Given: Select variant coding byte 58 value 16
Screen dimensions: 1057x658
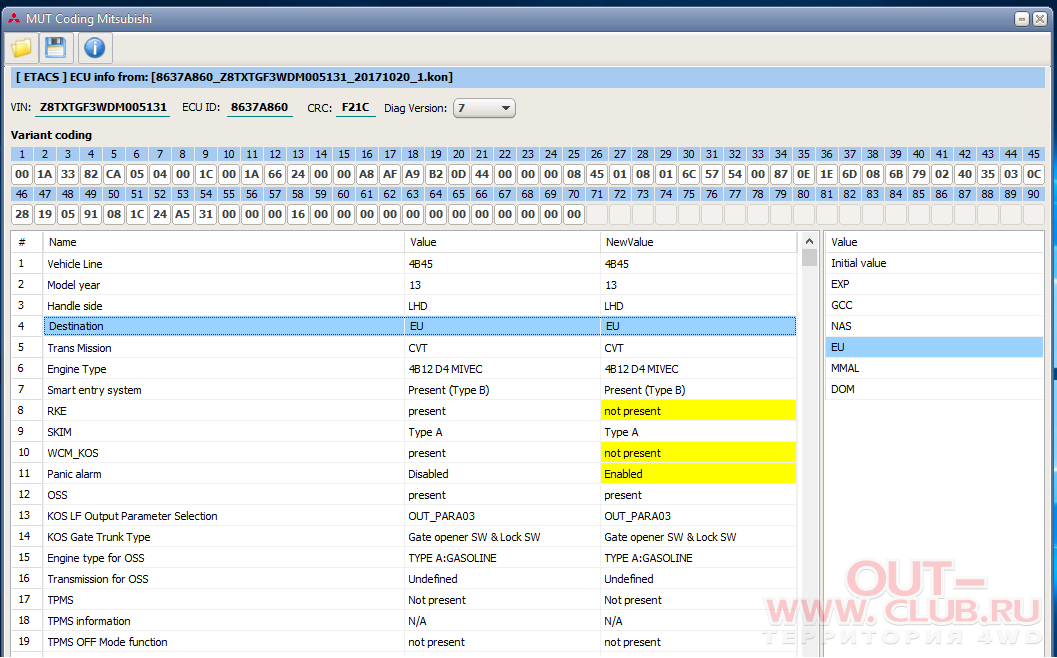Looking at the screenshot, I should [x=298, y=214].
